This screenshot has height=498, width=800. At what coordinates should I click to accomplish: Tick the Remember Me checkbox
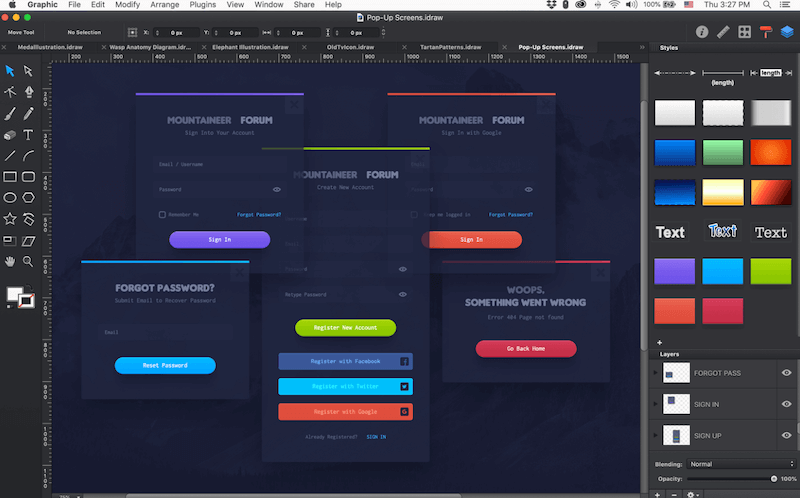pyautogui.click(x=162, y=215)
